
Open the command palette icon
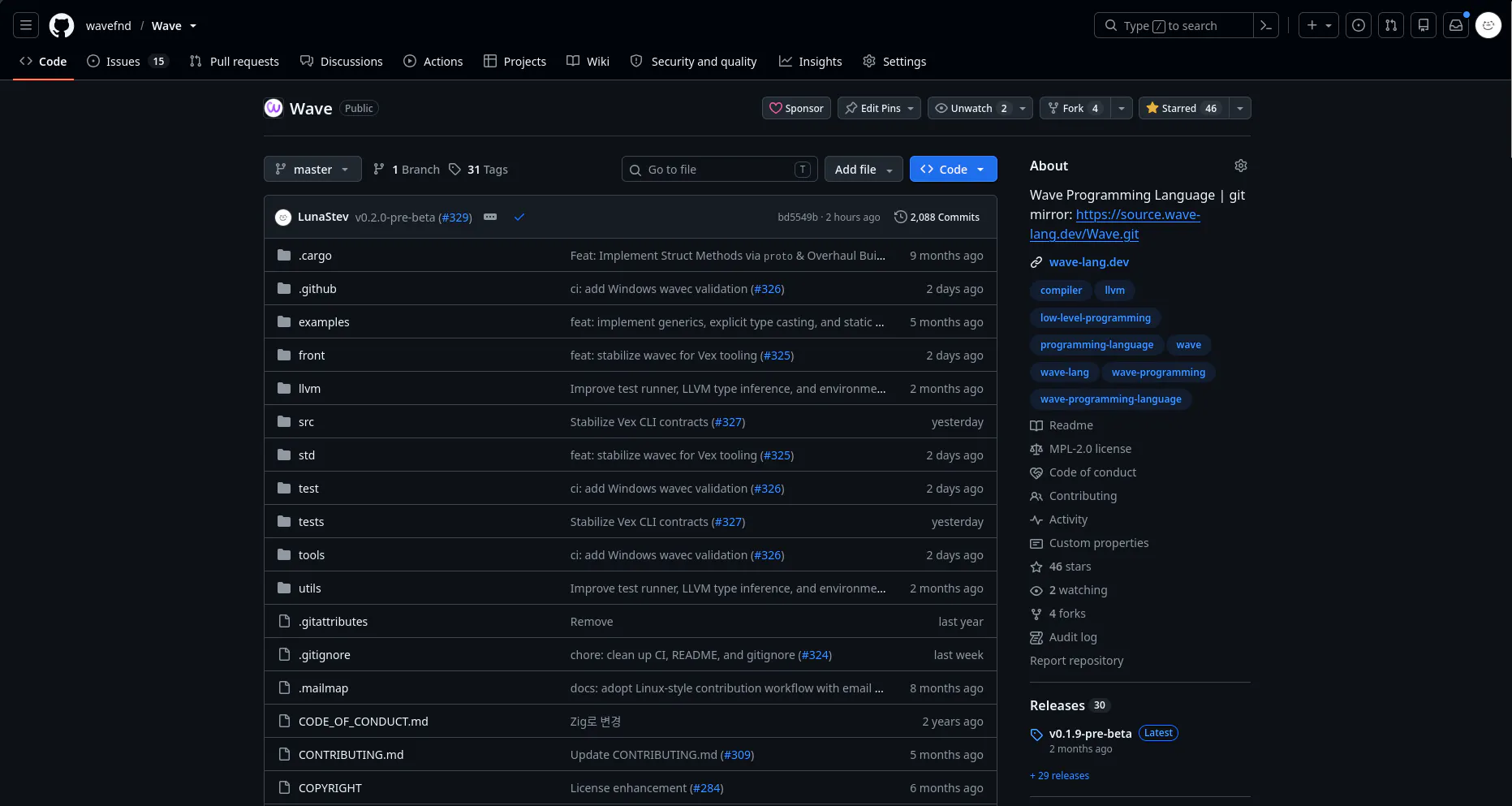(x=1265, y=26)
